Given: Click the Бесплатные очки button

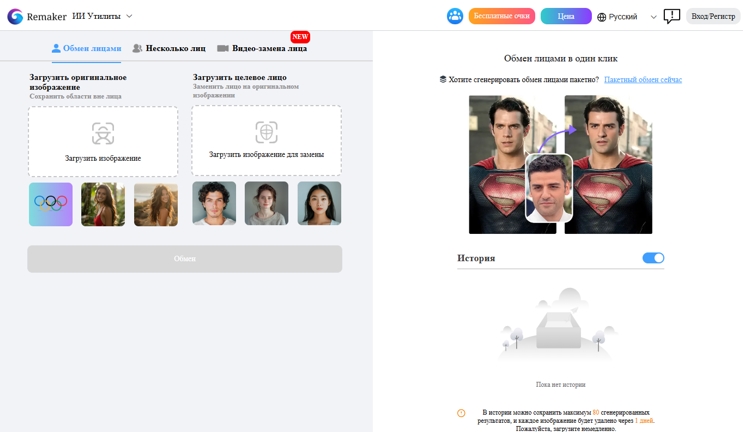Looking at the screenshot, I should coord(502,16).
